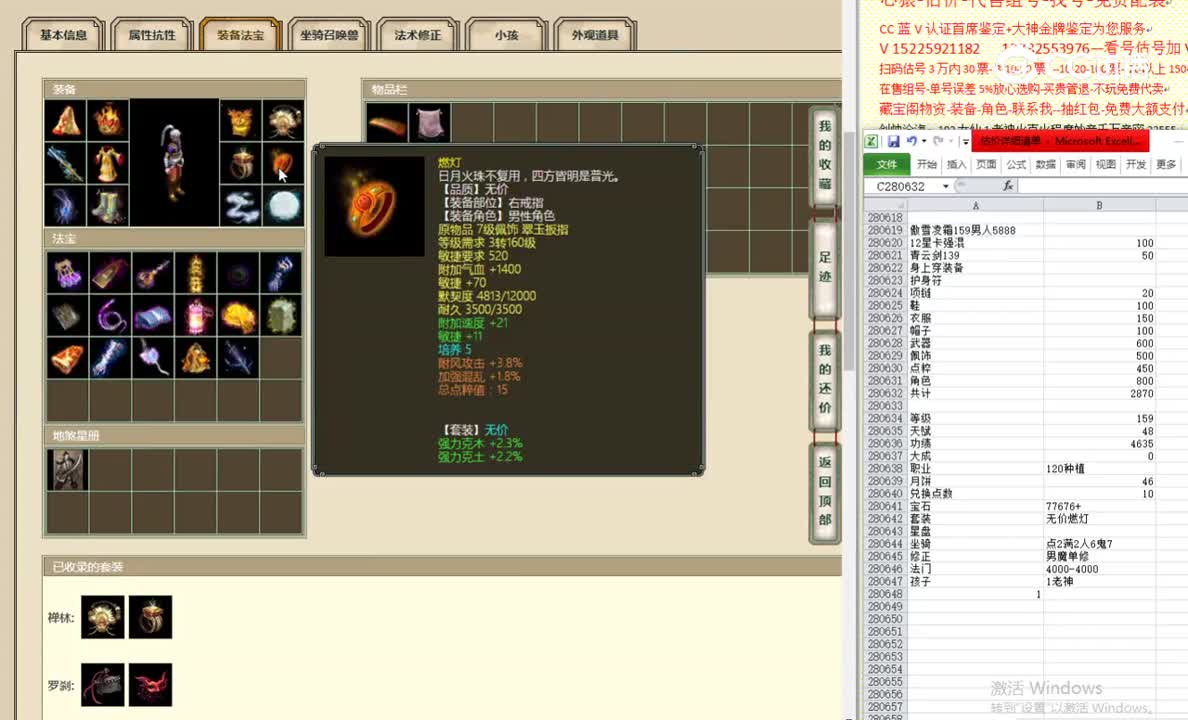Select the lute-shaped treasure icon
The image size is (1188, 720).
pos(153,273)
